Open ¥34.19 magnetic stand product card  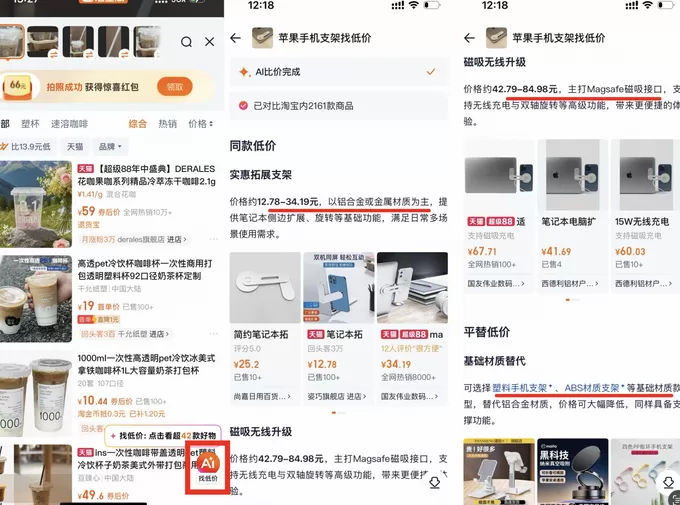click(412, 328)
